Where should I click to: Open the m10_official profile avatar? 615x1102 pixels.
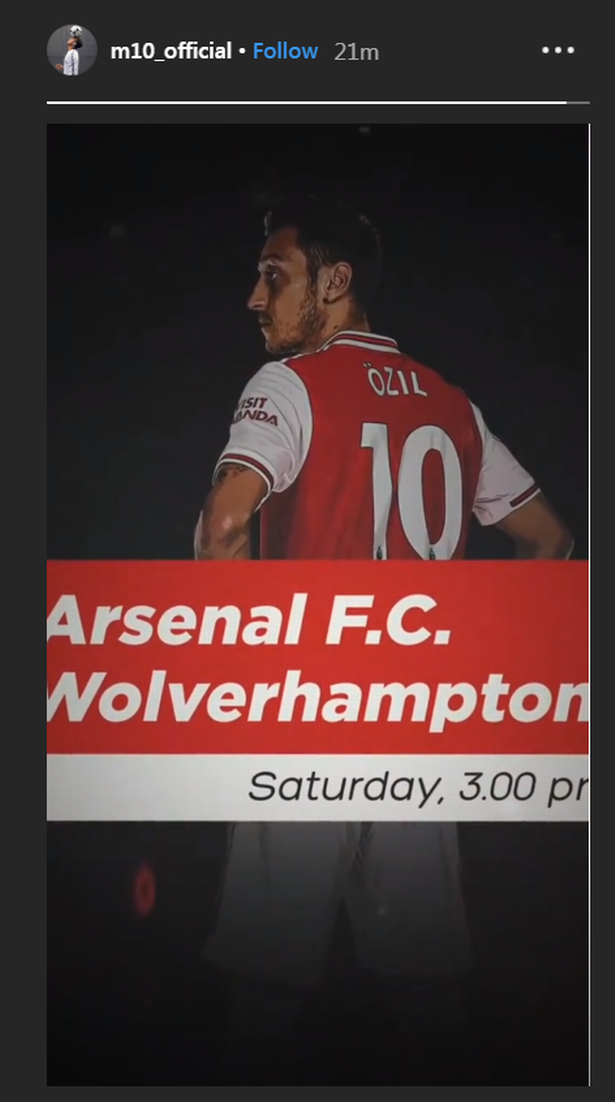[x=72, y=51]
